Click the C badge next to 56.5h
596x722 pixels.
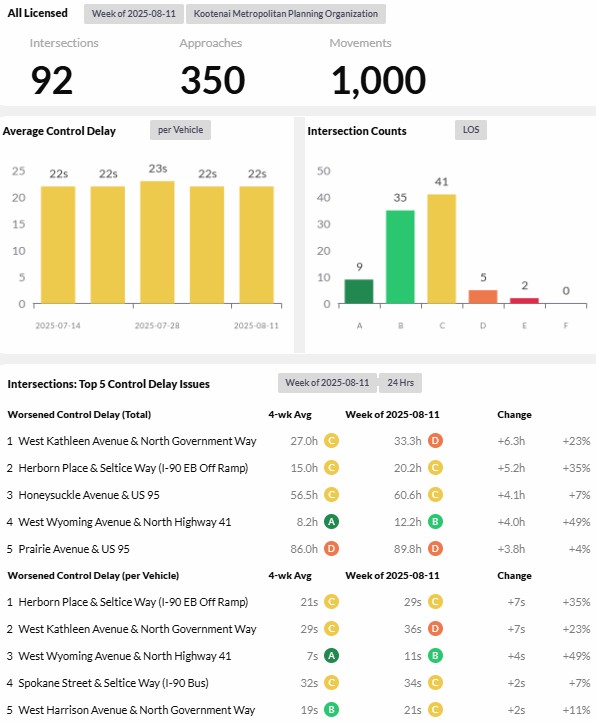pos(331,495)
